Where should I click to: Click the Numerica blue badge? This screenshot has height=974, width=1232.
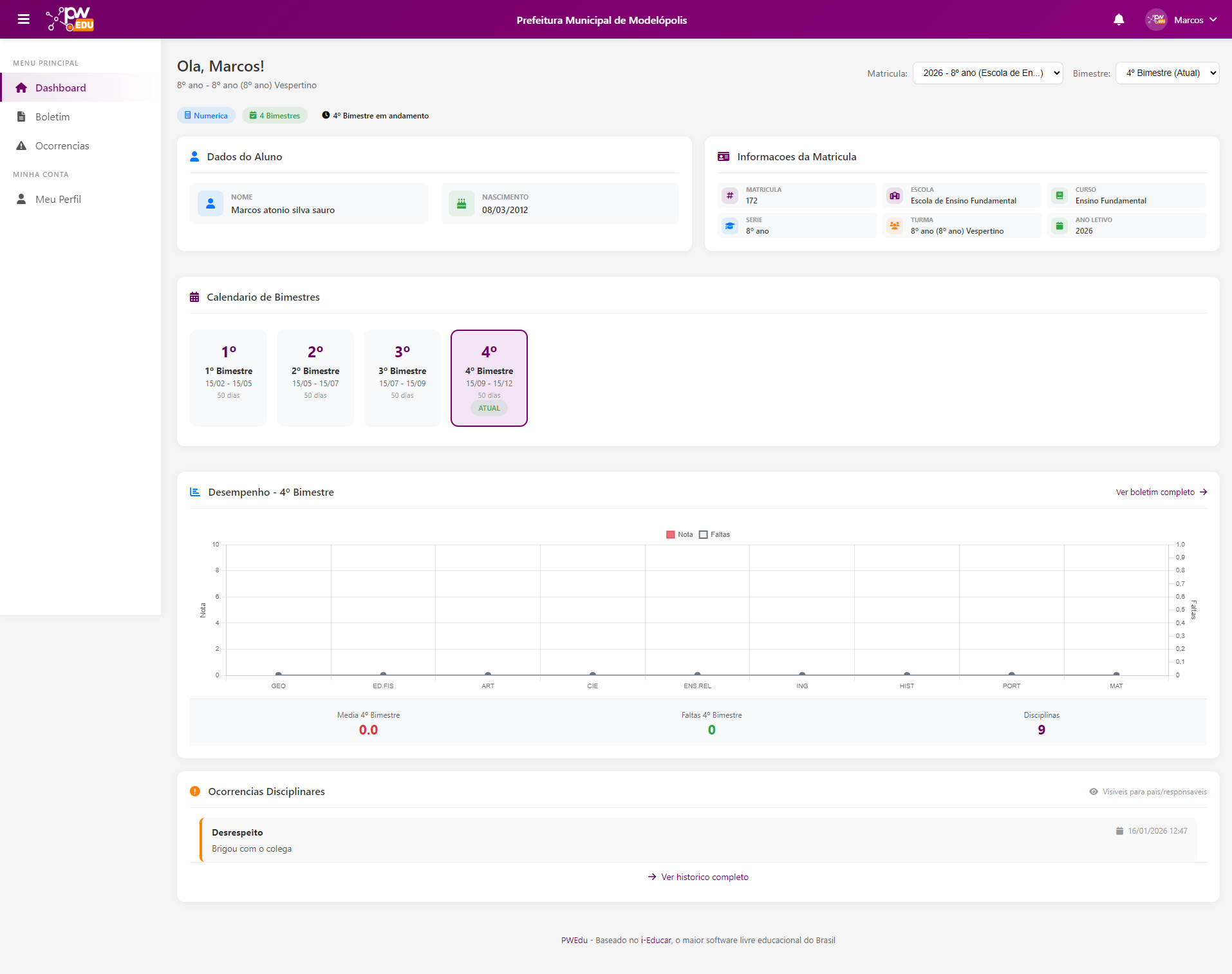coord(206,116)
